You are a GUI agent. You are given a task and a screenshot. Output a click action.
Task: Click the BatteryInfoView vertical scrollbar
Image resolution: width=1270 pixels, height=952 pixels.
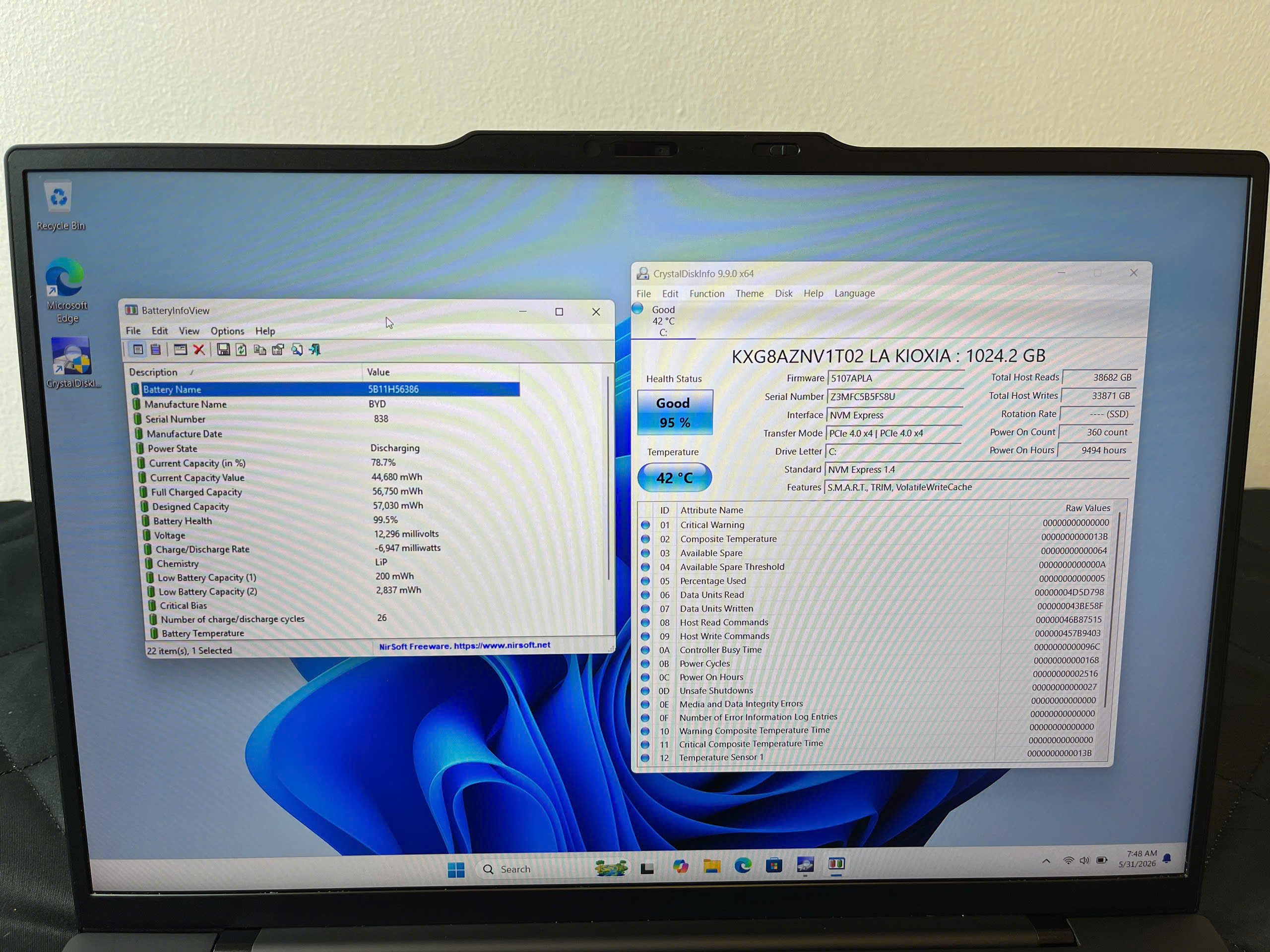tap(609, 477)
